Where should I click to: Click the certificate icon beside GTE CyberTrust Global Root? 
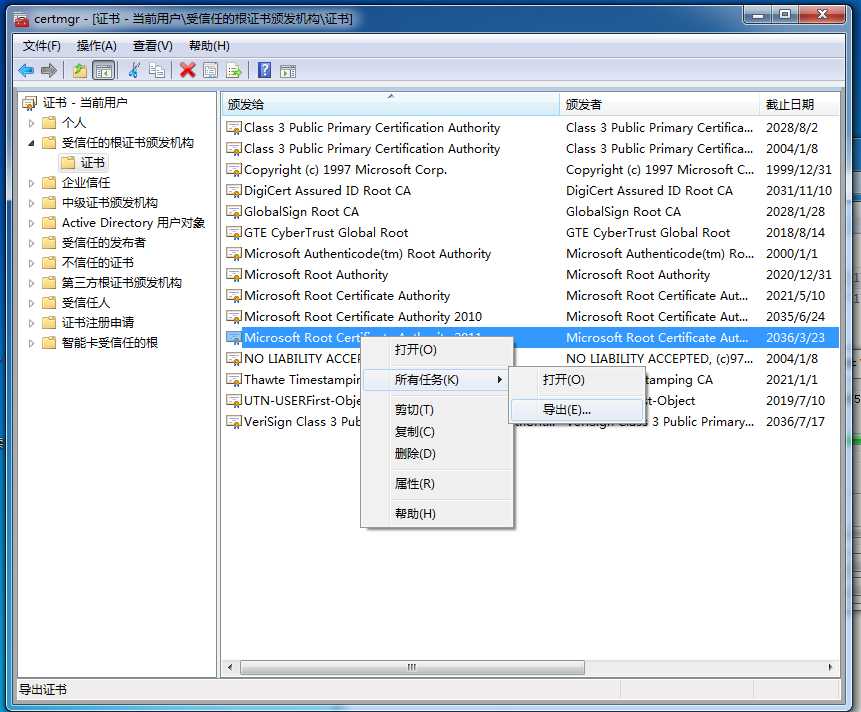[234, 233]
